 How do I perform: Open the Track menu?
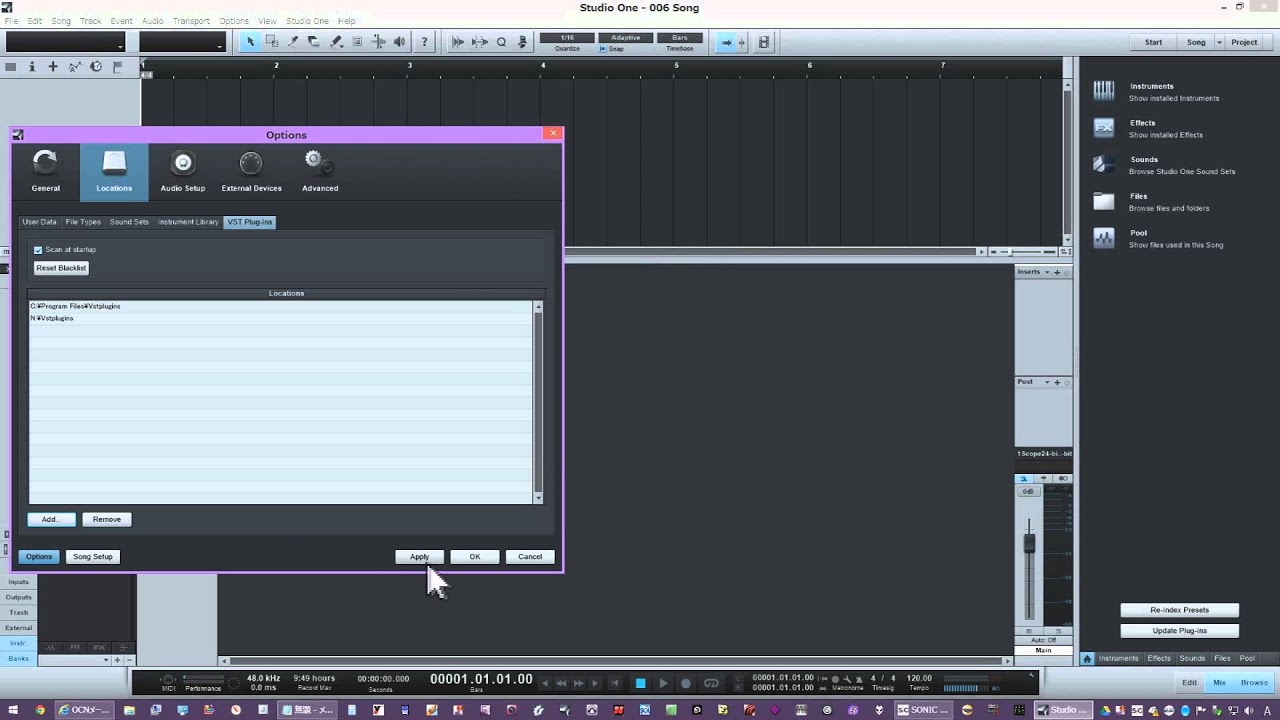(90, 20)
